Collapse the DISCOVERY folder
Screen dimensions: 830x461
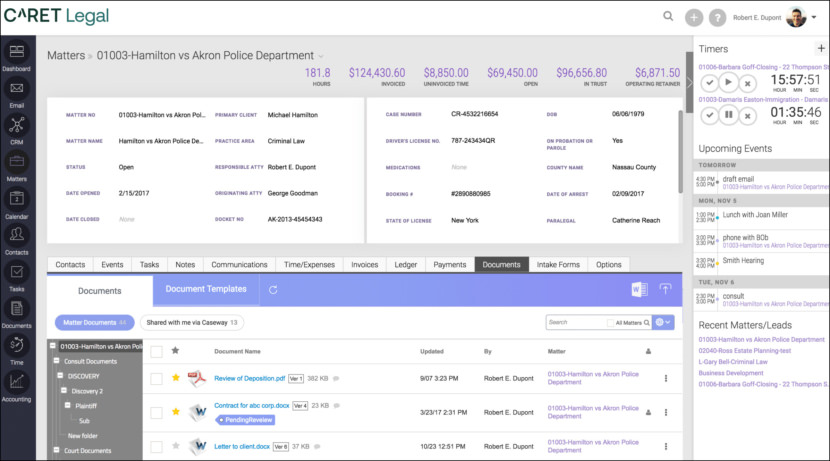[60, 375]
